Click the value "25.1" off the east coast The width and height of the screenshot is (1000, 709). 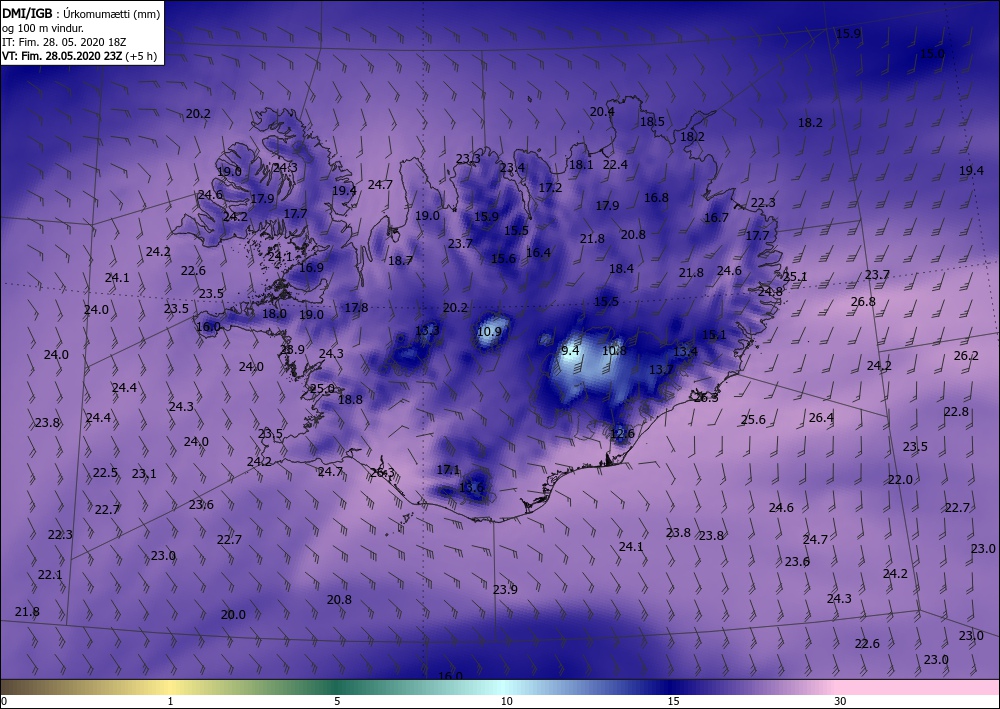pyautogui.click(x=795, y=277)
